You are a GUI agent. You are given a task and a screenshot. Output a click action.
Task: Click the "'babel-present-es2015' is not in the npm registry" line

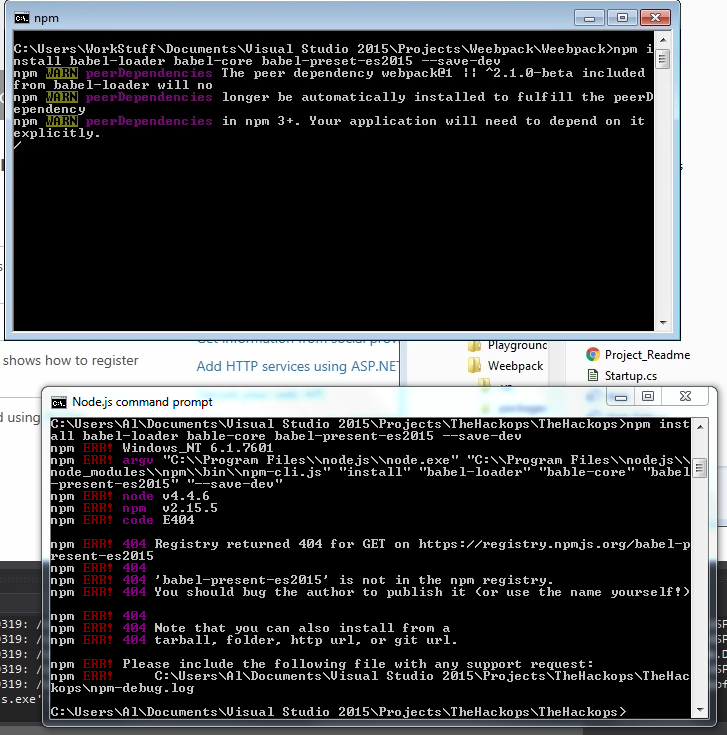302,580
